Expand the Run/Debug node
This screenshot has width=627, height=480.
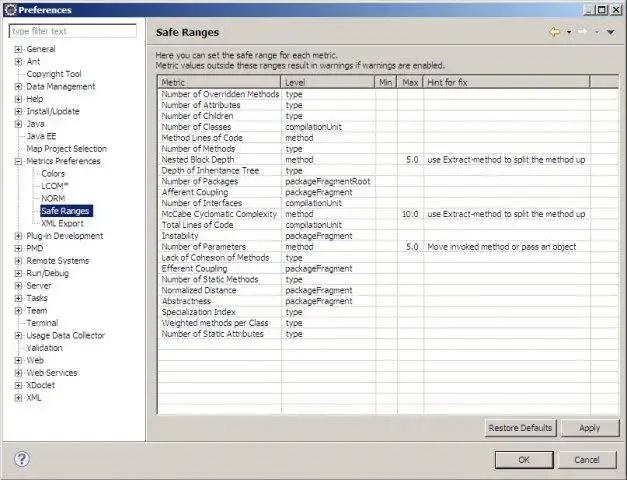point(18,274)
